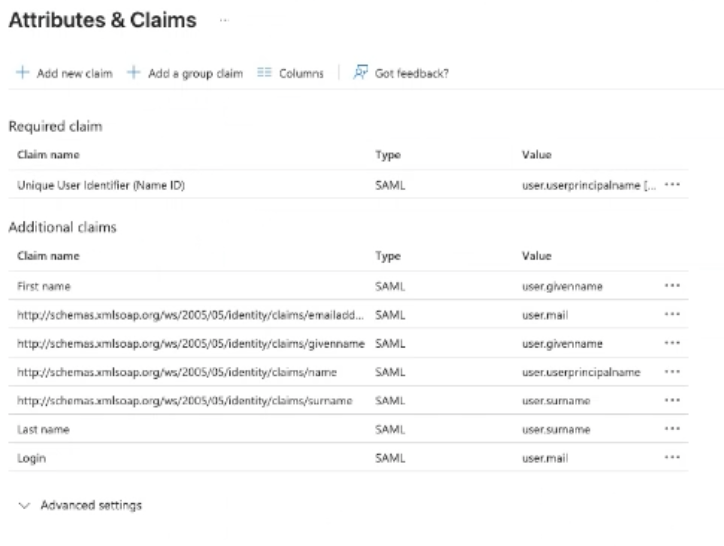Expand the Advanced settings section
This screenshot has height=546, width=724.
pos(81,504)
